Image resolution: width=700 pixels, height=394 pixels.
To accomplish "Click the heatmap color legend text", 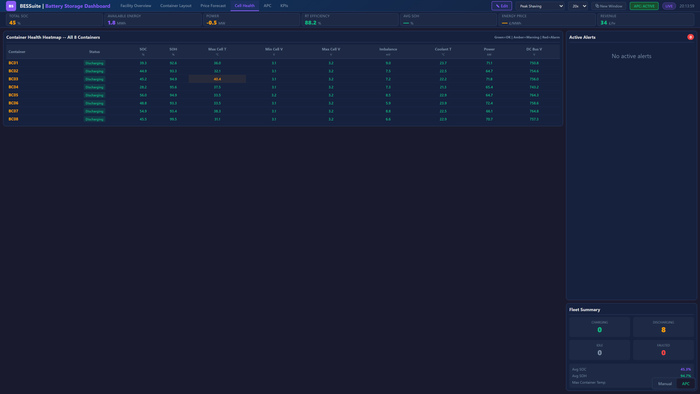I will pyautogui.click(x=527, y=37).
